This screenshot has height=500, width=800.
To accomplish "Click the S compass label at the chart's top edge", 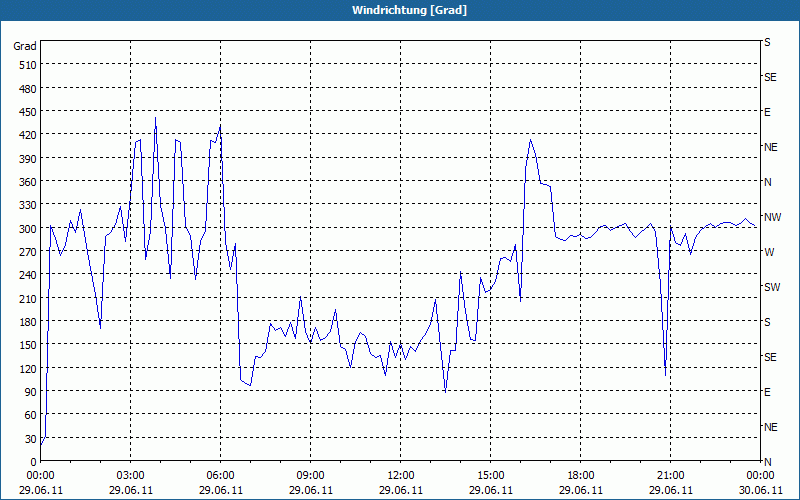I will [x=767, y=42].
